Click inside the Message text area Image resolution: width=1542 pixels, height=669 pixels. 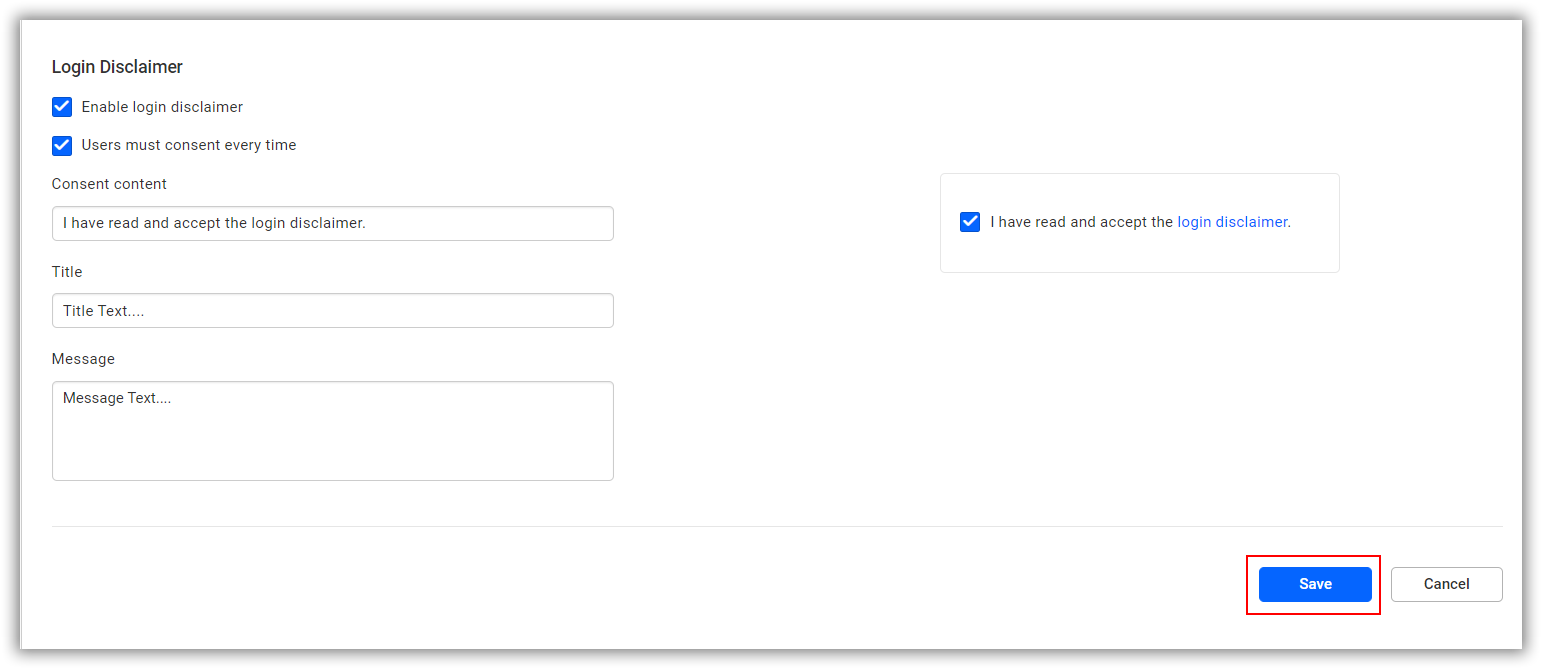[x=332, y=430]
